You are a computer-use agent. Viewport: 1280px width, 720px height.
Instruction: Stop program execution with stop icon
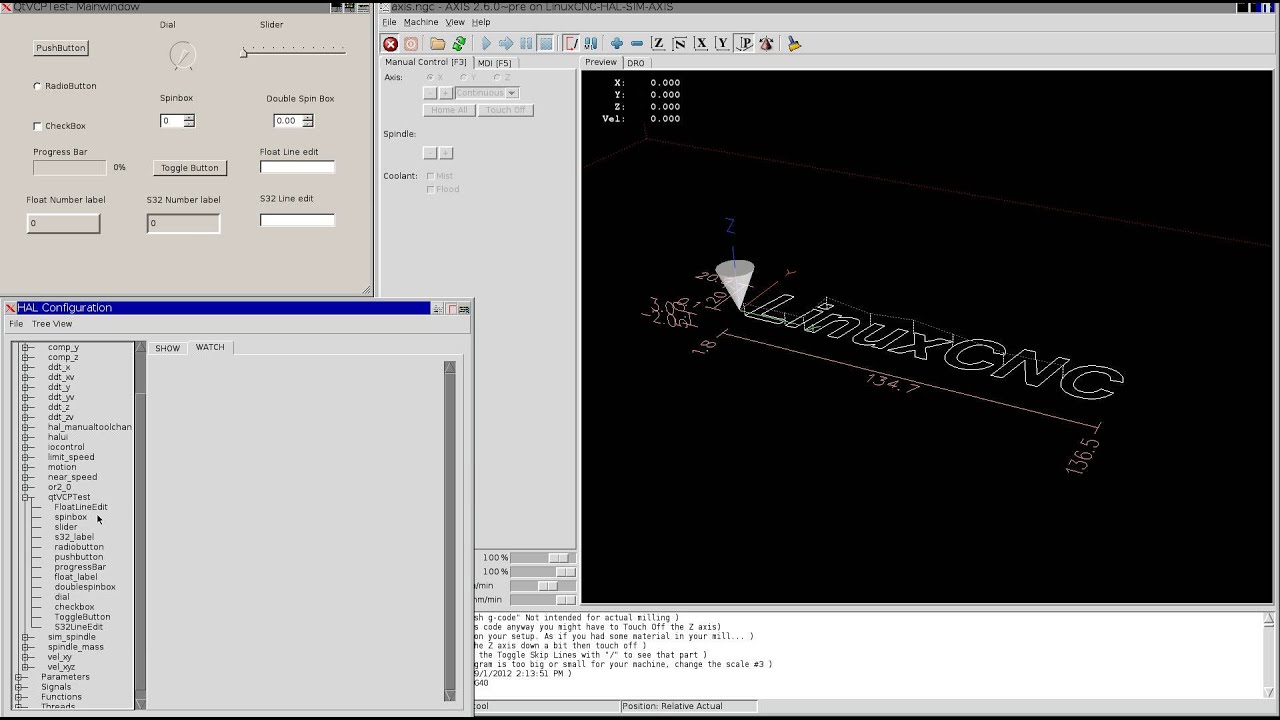coord(546,44)
